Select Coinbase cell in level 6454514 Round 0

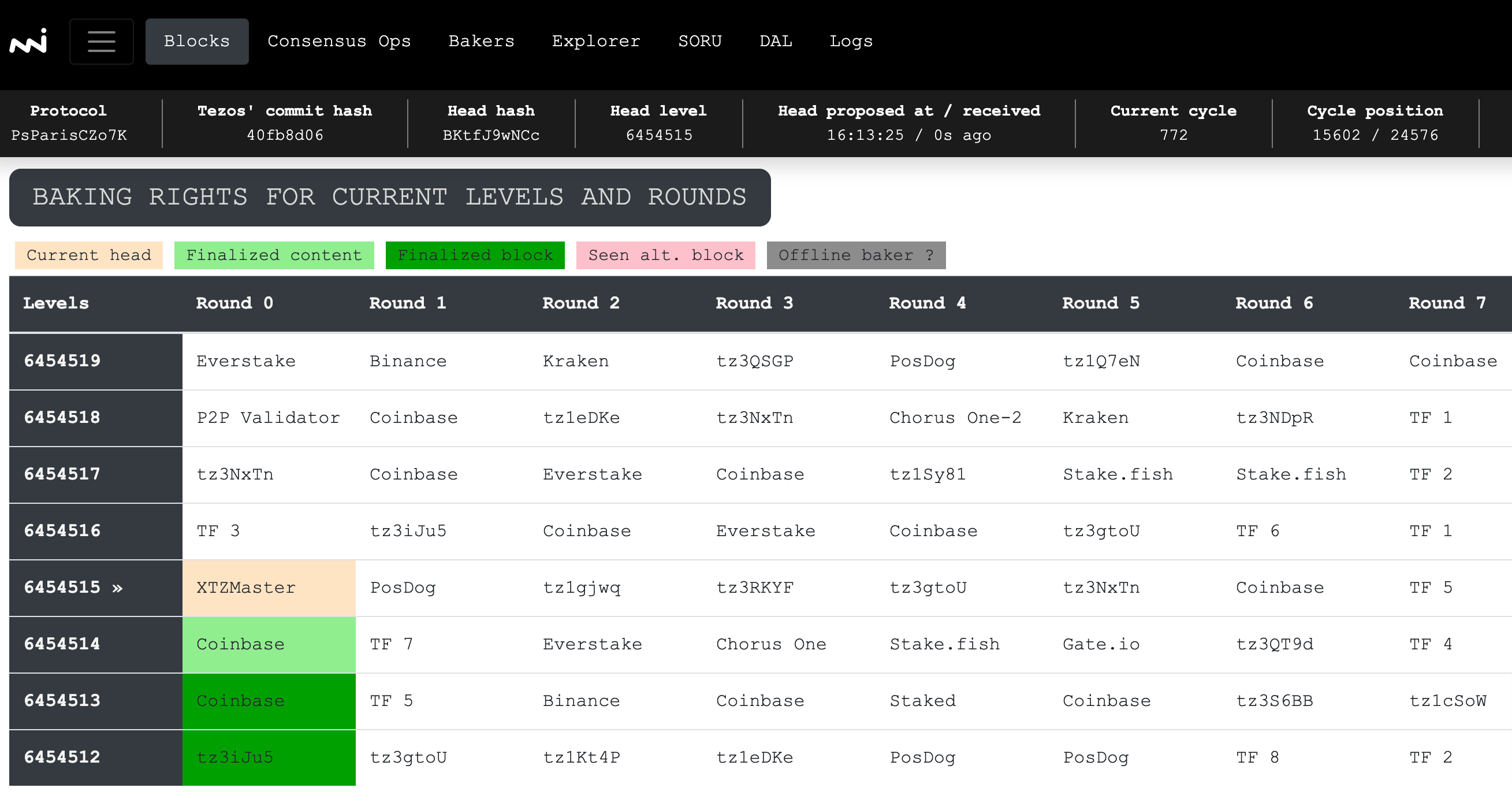pos(268,644)
